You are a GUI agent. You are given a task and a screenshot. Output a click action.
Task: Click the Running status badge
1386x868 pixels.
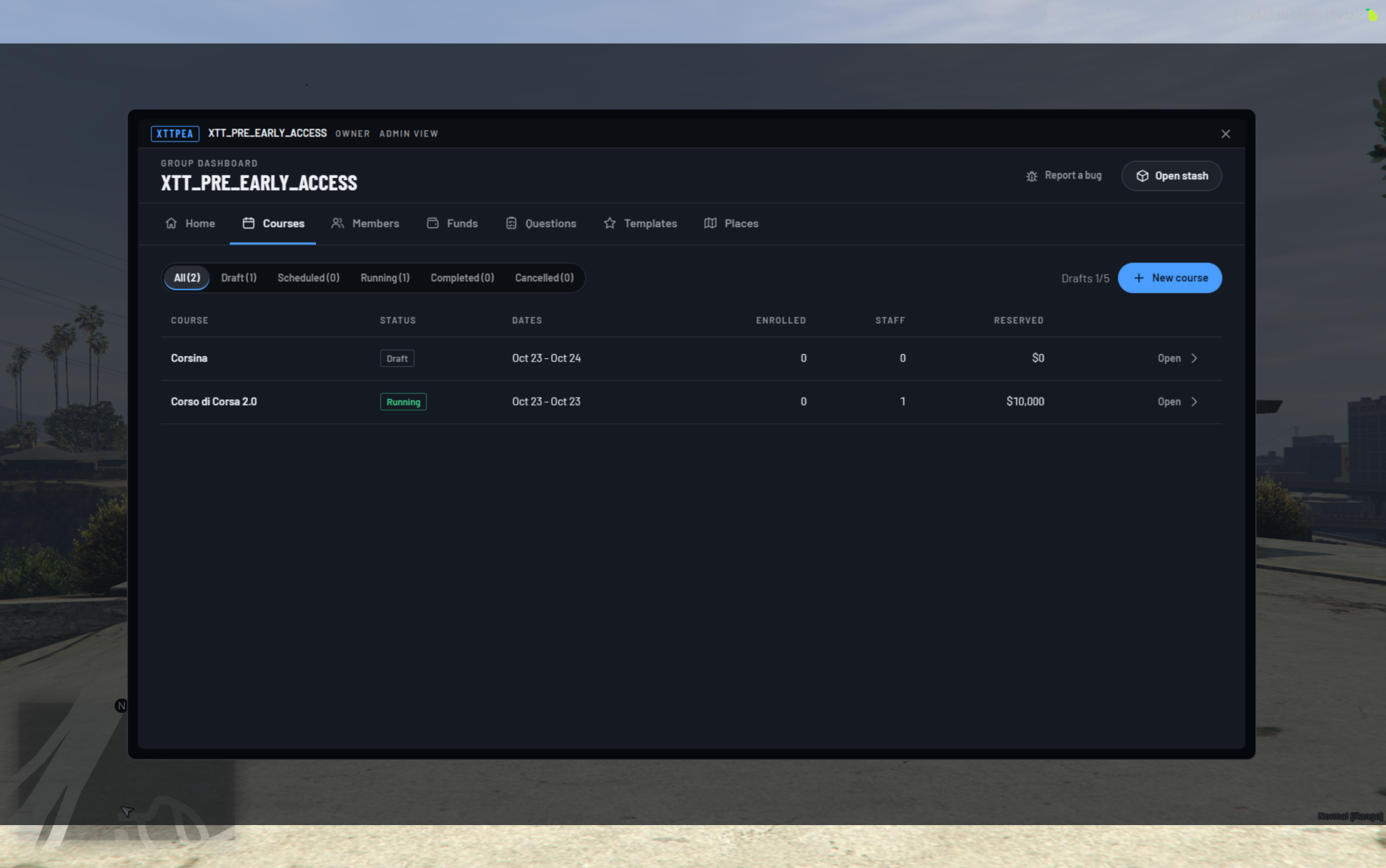click(x=403, y=402)
